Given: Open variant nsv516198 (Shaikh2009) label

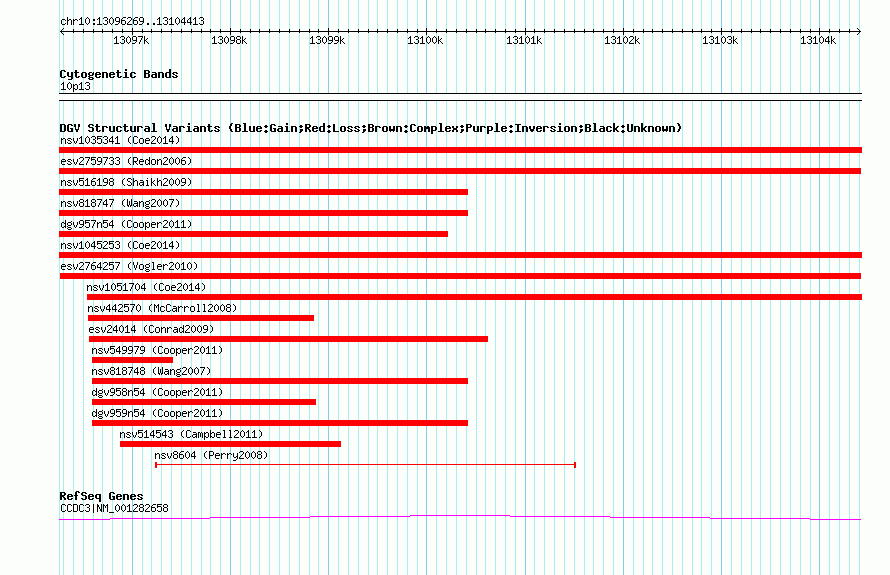Looking at the screenshot, I should (126, 182).
